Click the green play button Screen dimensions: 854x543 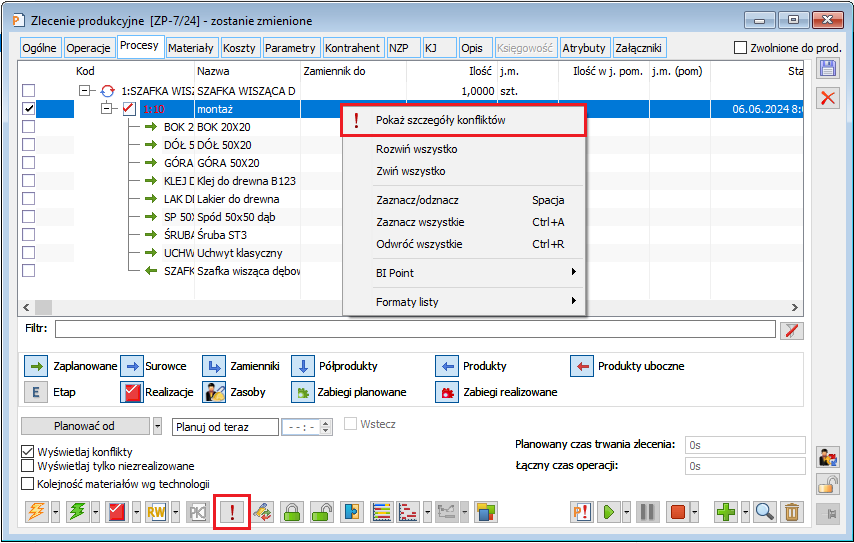[x=609, y=512]
